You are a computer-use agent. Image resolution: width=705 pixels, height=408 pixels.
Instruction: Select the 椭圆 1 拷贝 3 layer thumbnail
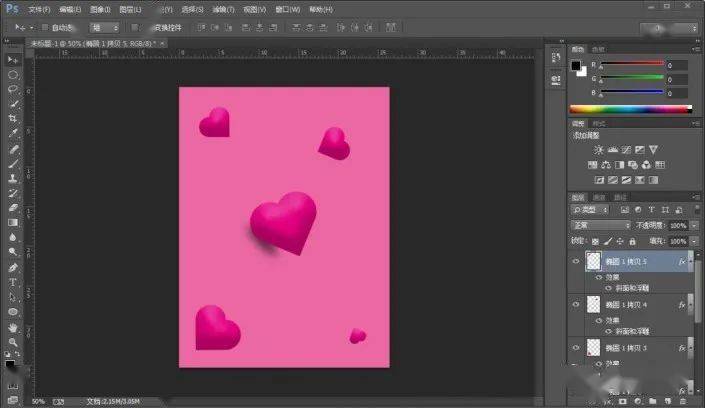(593, 348)
